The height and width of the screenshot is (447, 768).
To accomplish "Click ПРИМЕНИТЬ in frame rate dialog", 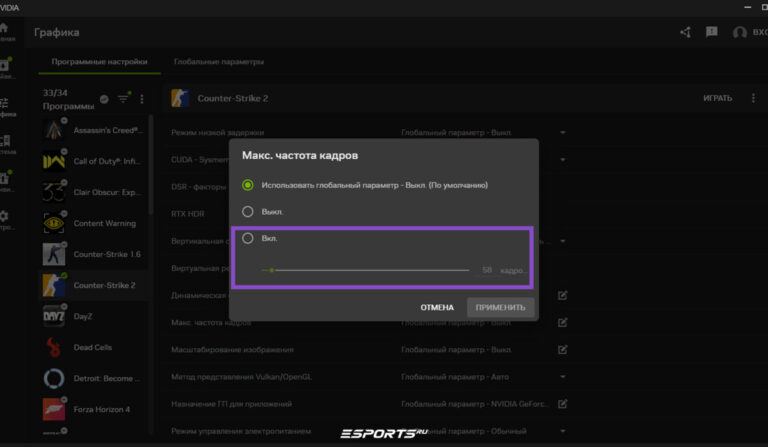I will [x=500, y=307].
